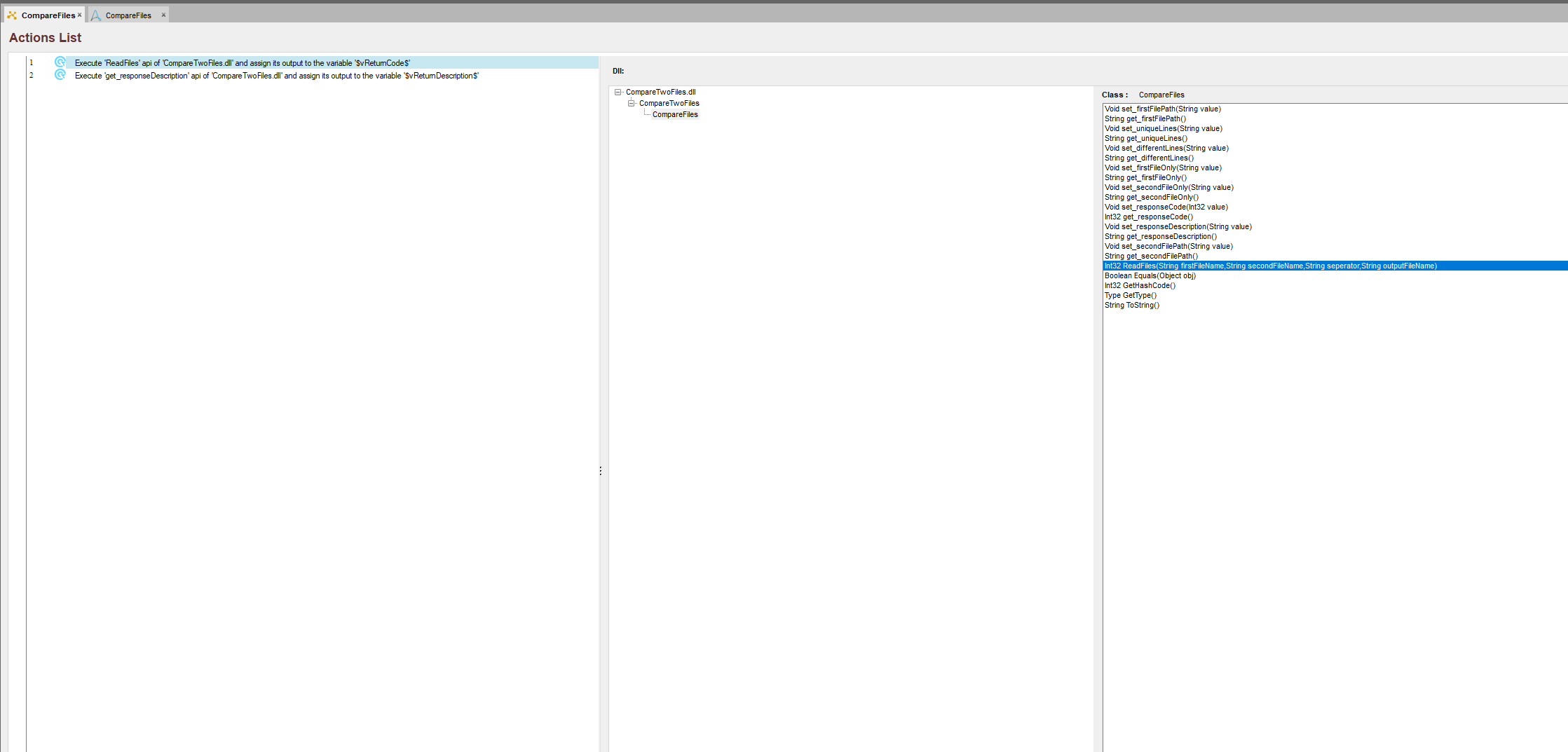The image size is (1568, 752).
Task: Click the dotted splitter handle between the panels
Action: click(601, 471)
